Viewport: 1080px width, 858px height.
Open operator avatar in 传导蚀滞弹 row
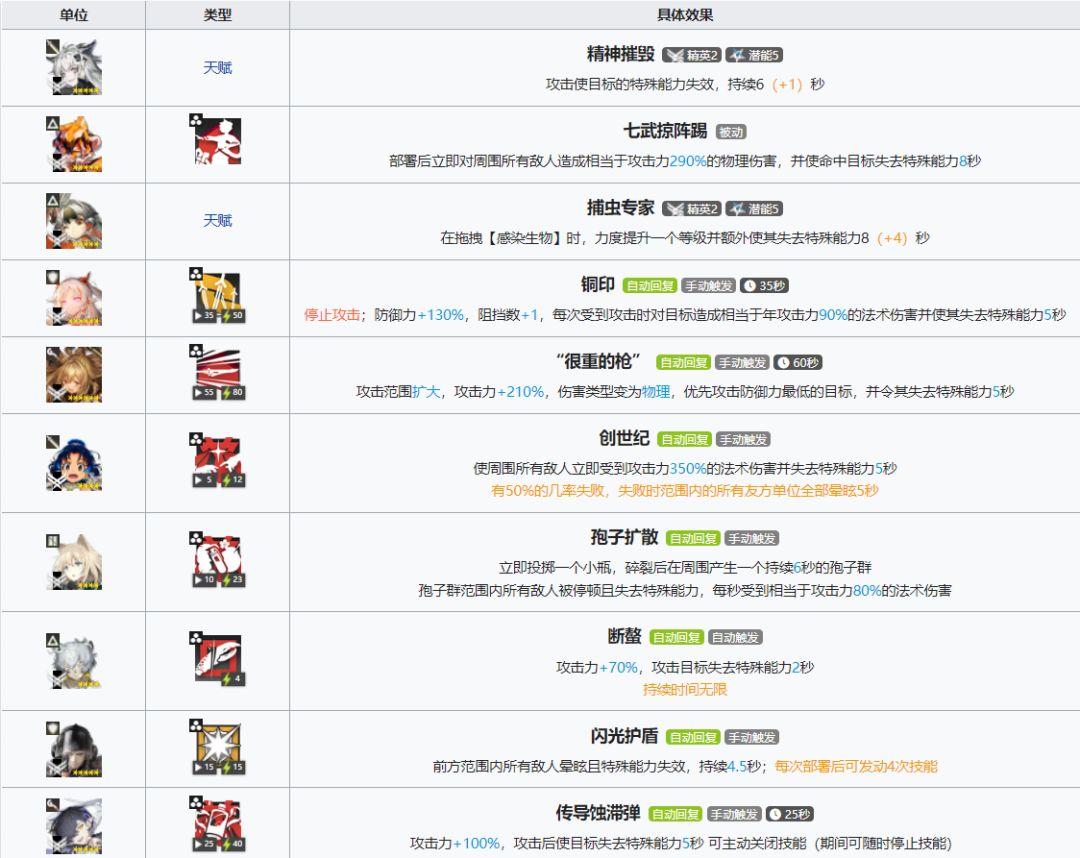click(74, 826)
